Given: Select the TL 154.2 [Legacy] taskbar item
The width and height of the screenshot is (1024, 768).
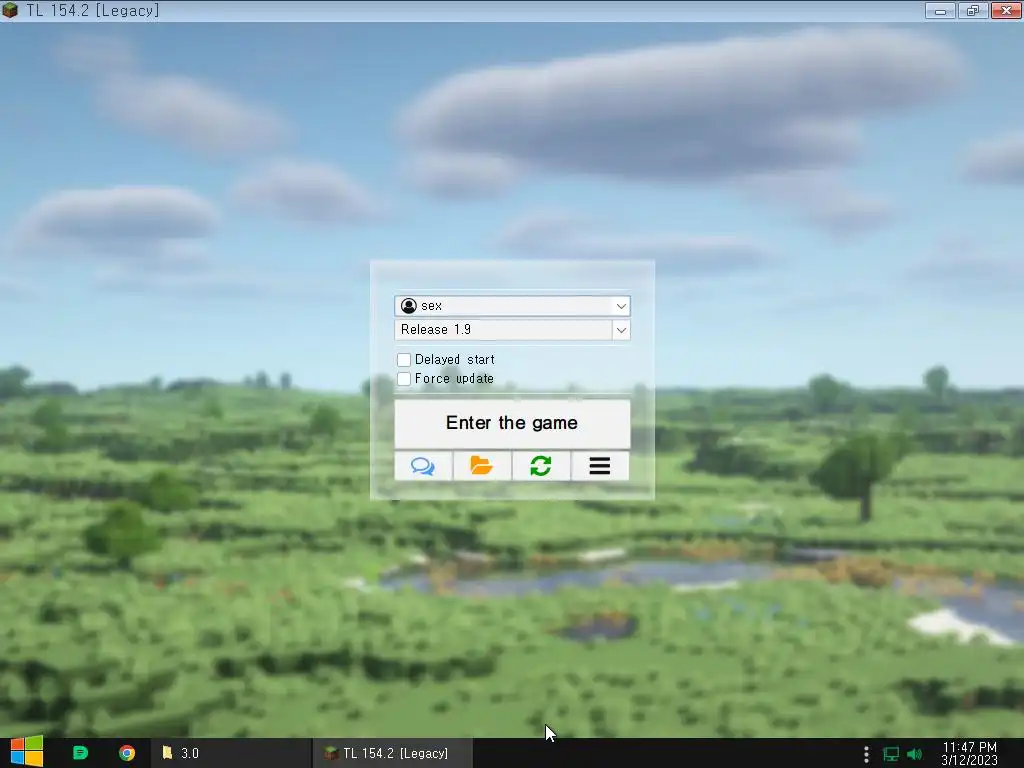Looking at the screenshot, I should [392, 753].
